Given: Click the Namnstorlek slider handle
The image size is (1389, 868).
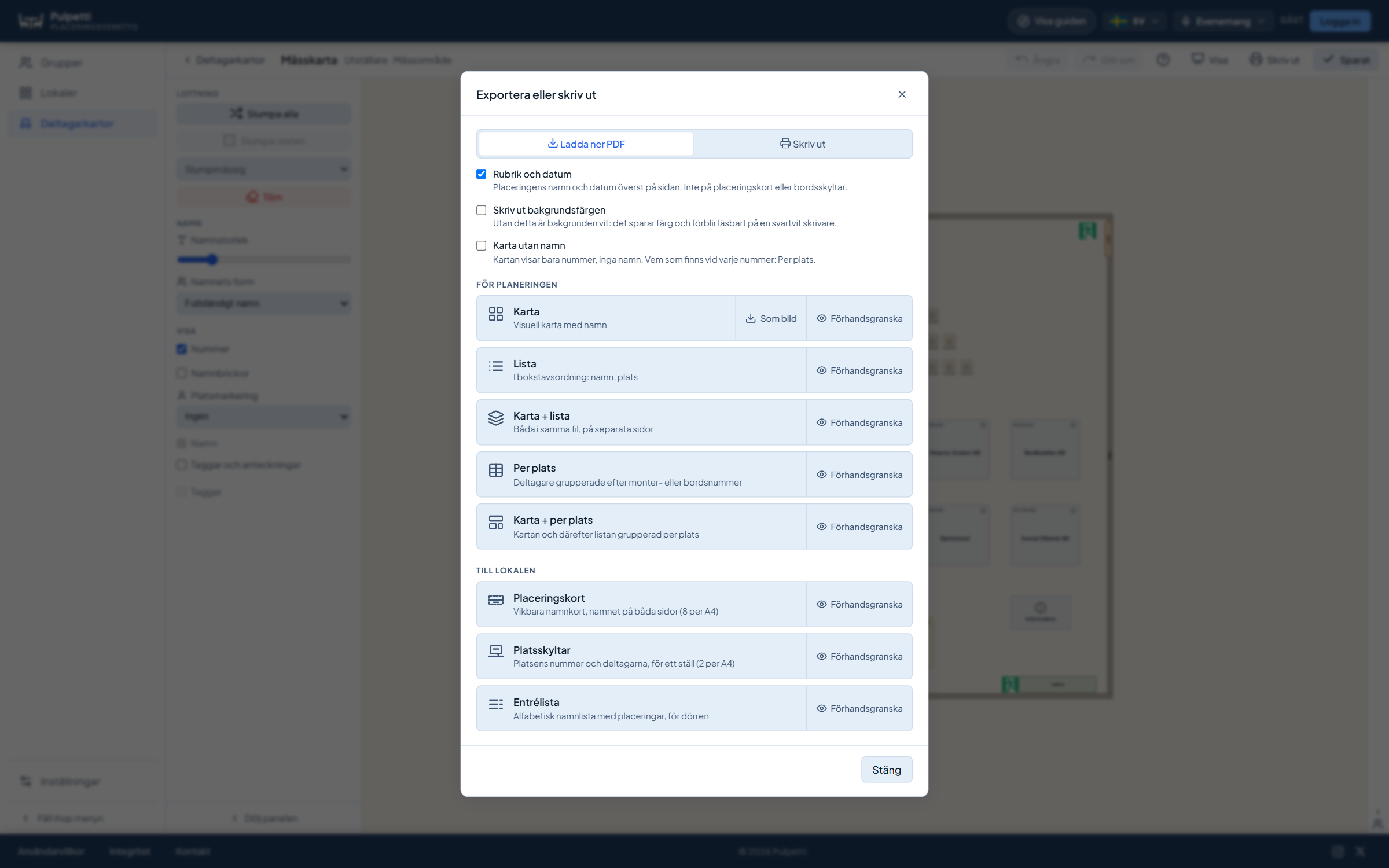Looking at the screenshot, I should (212, 260).
